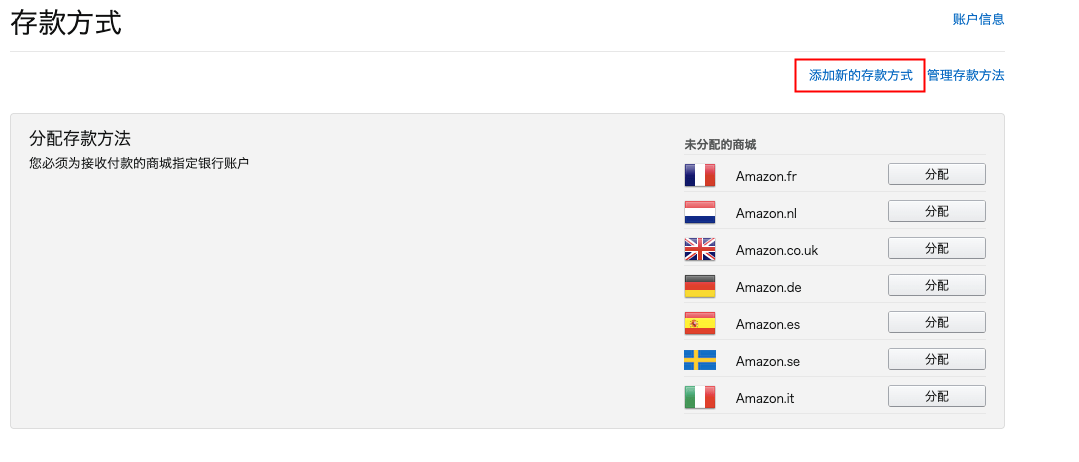Assign deposit method to Amazon.nl
Screen dimensions: 1079x462
coord(936,211)
